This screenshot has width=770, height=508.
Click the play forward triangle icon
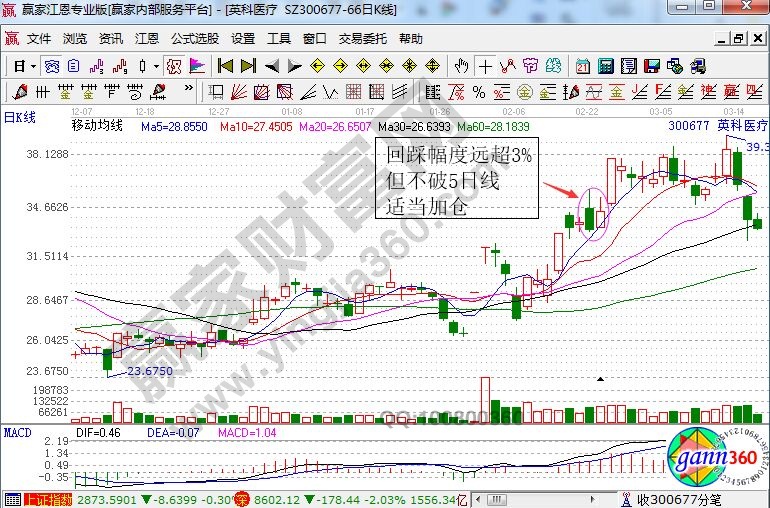point(293,66)
